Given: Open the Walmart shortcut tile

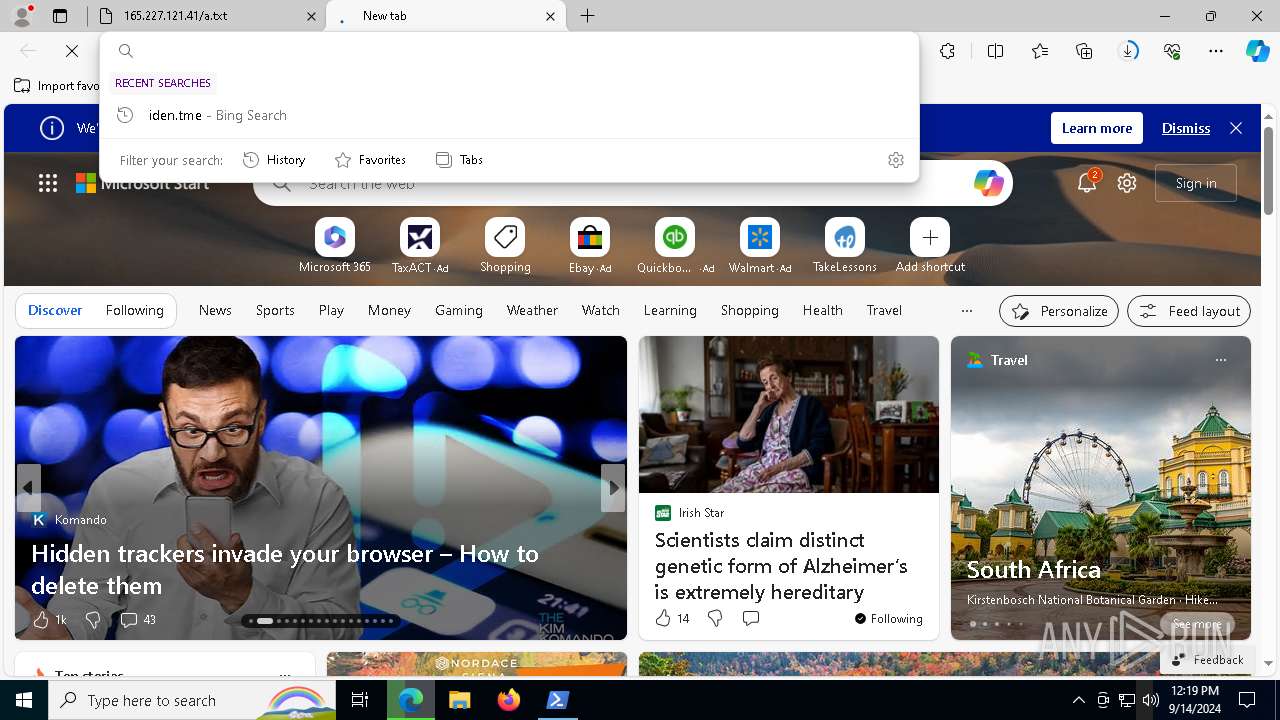Looking at the screenshot, I should [x=760, y=238].
